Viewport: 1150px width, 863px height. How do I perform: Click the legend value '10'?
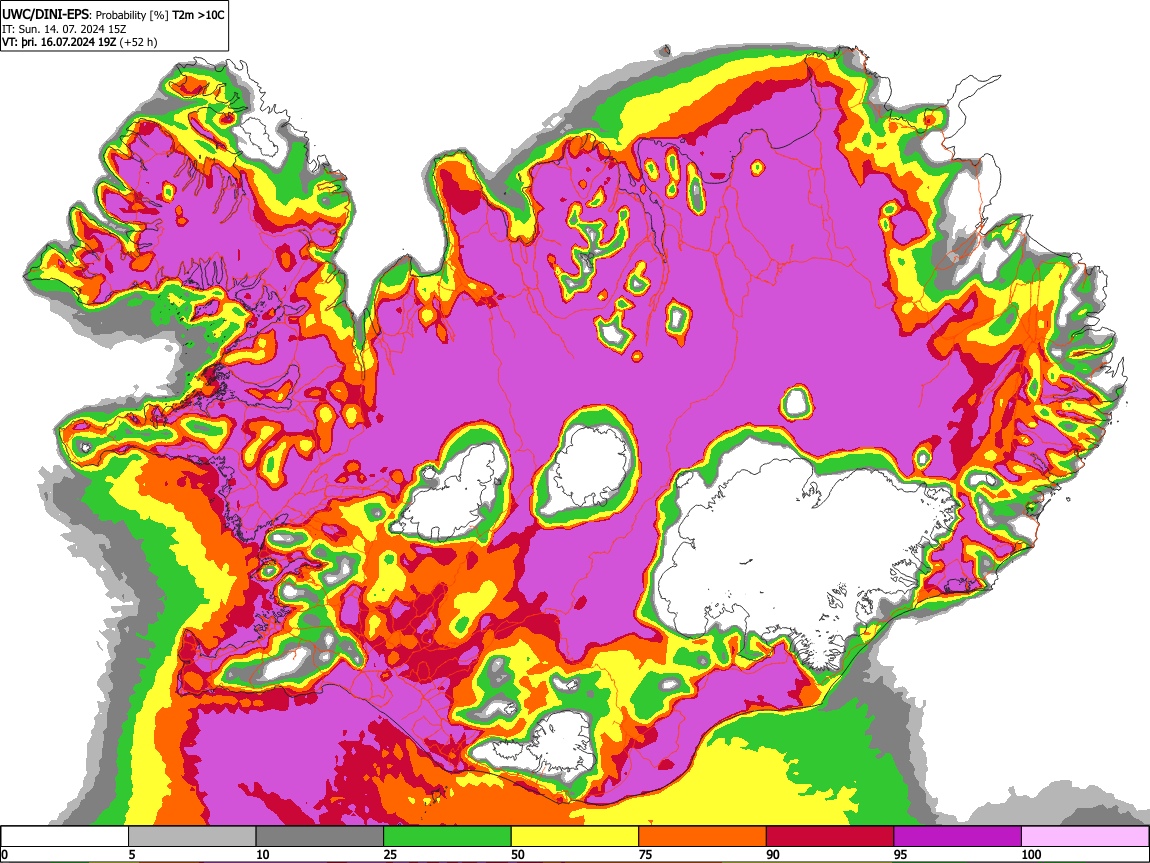[263, 854]
